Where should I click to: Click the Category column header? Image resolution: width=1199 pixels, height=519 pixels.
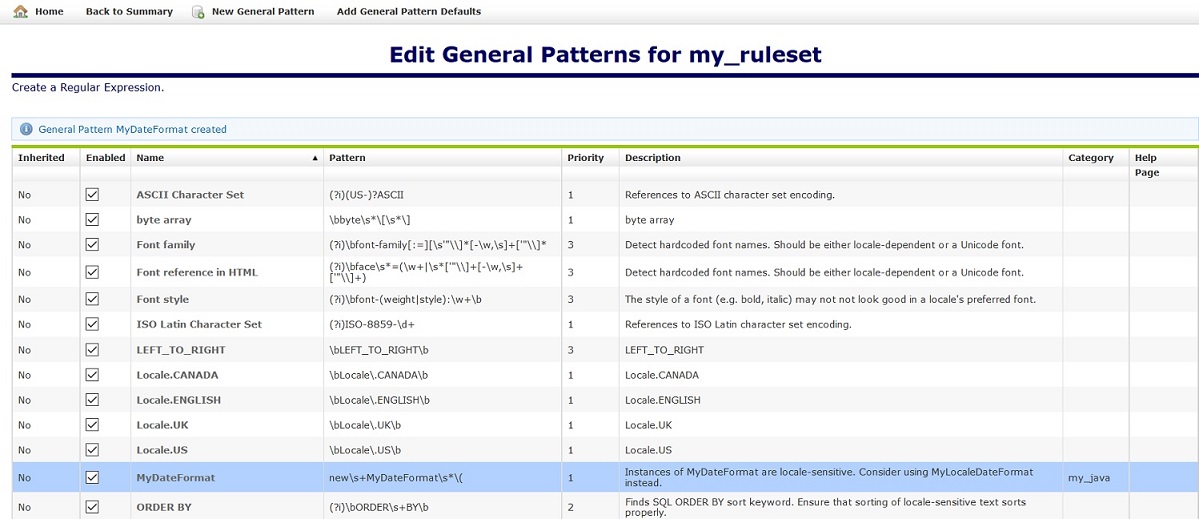pyautogui.click(x=1090, y=158)
